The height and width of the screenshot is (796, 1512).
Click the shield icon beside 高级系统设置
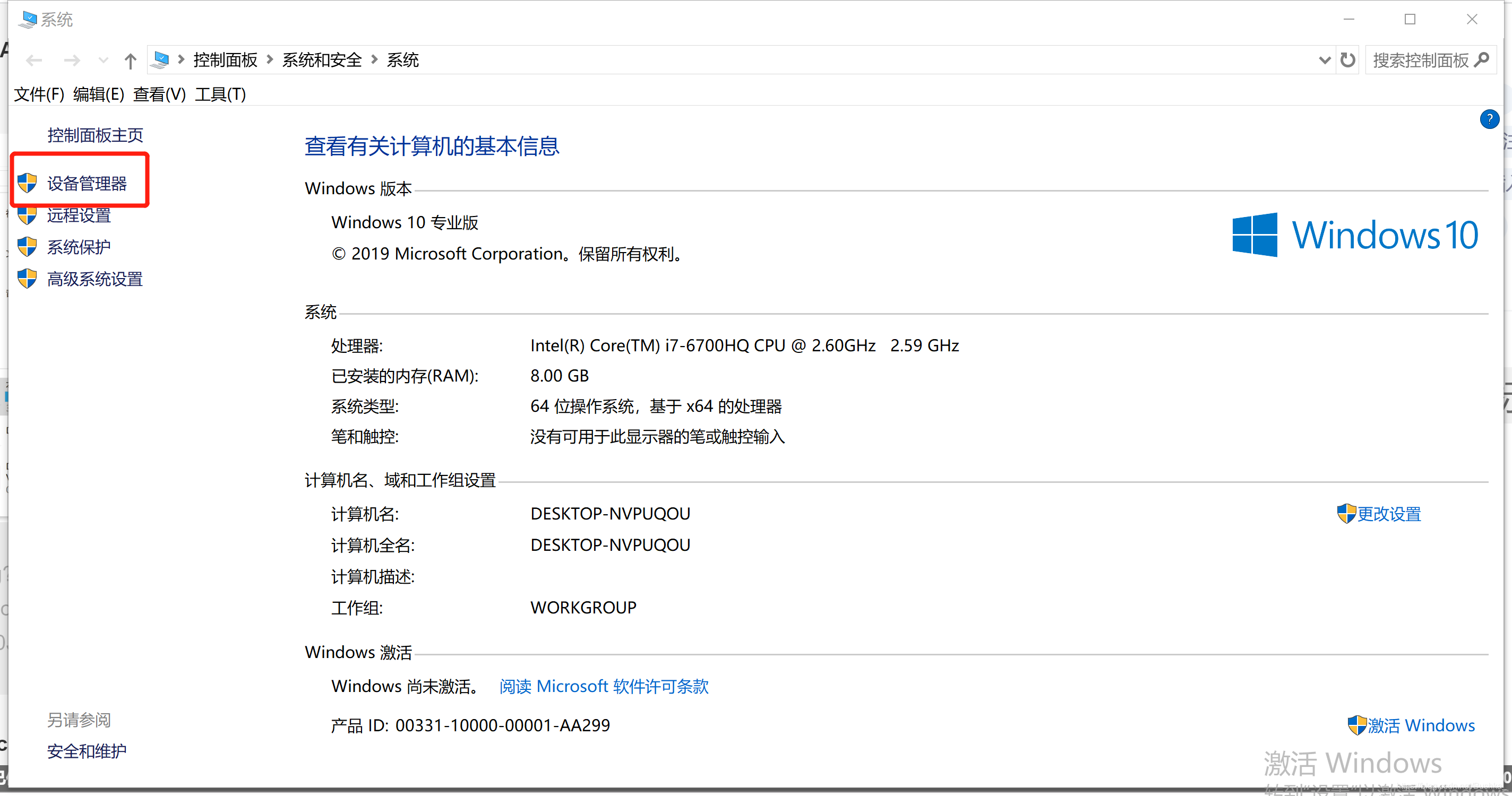27,279
